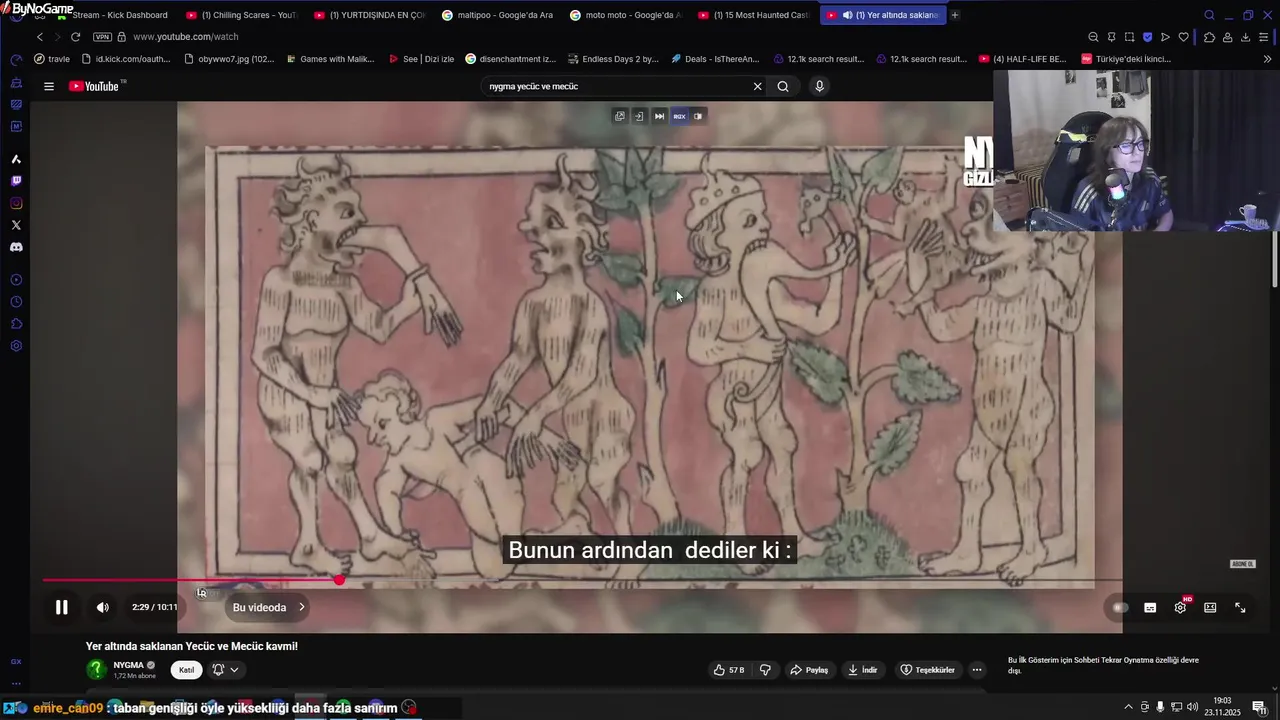Open browser easy setup menu
Image resolution: width=1280 pixels, height=720 pixels.
click(x=1264, y=37)
